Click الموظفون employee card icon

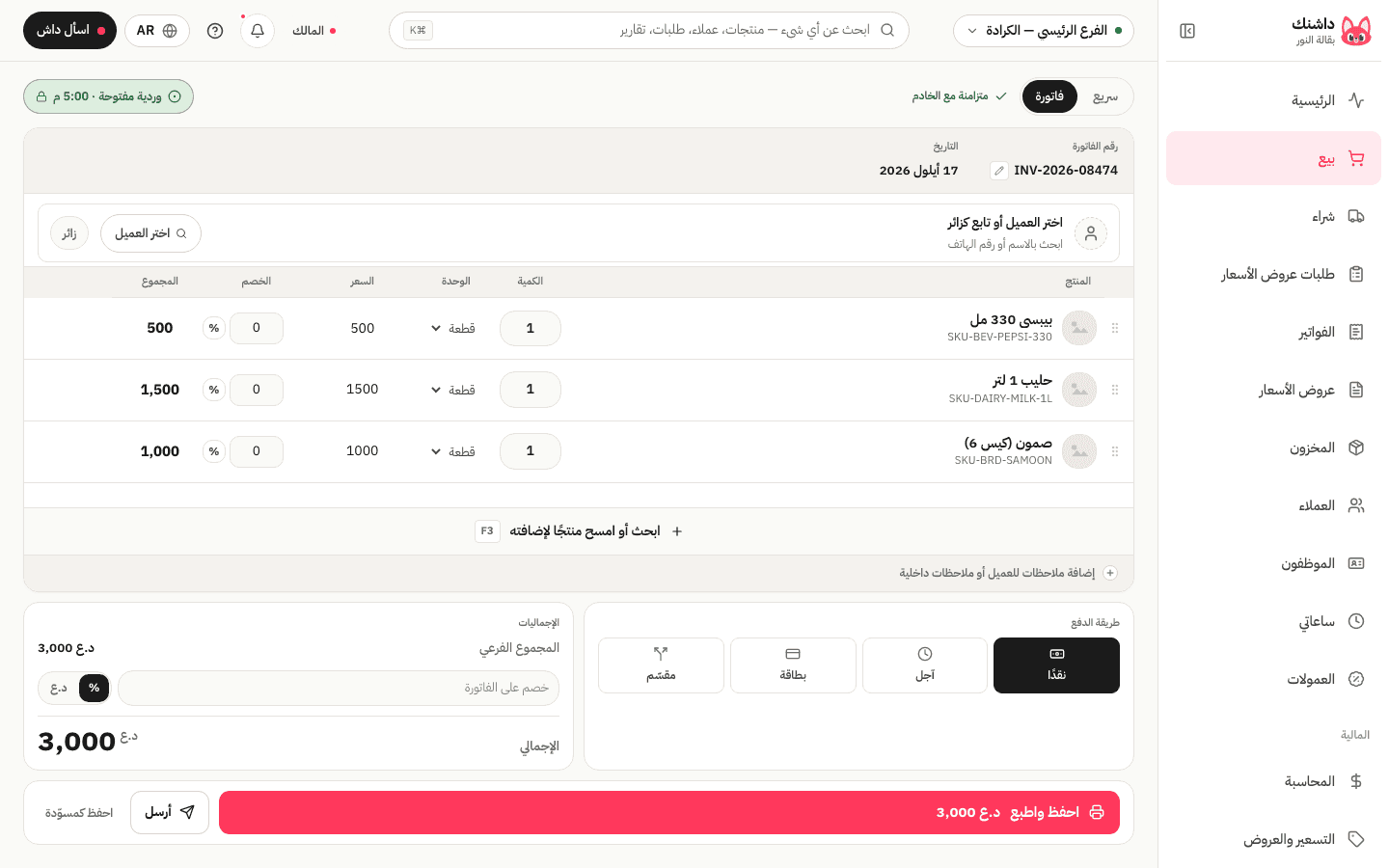(1356, 563)
